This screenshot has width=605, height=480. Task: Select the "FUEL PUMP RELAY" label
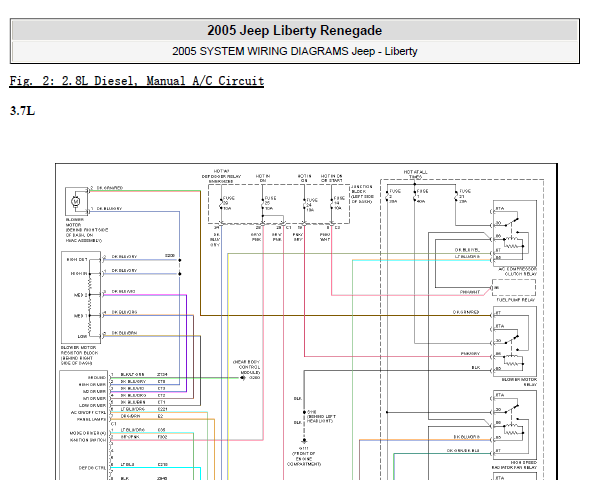pyautogui.click(x=515, y=300)
